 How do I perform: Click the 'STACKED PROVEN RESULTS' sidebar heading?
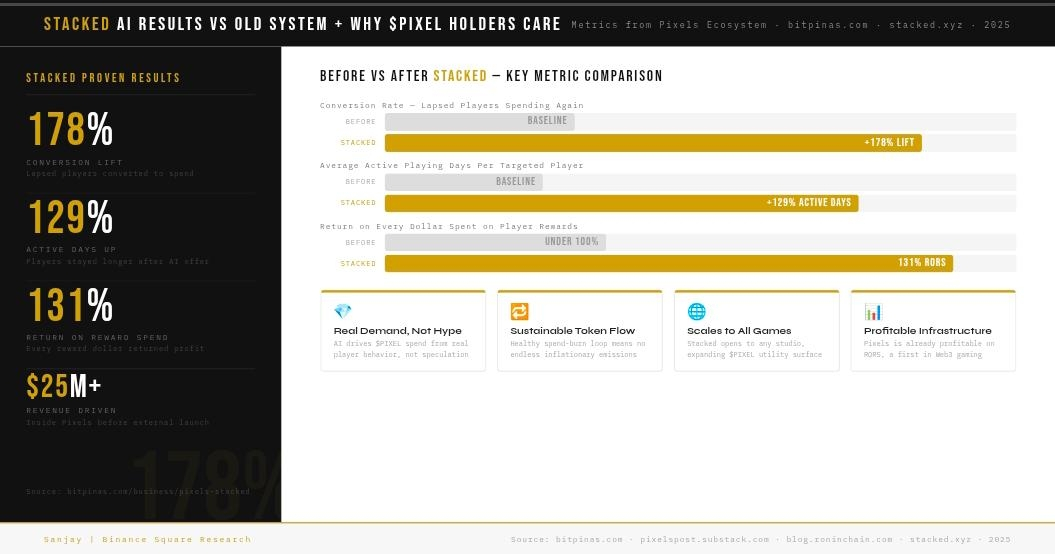click(x=103, y=78)
